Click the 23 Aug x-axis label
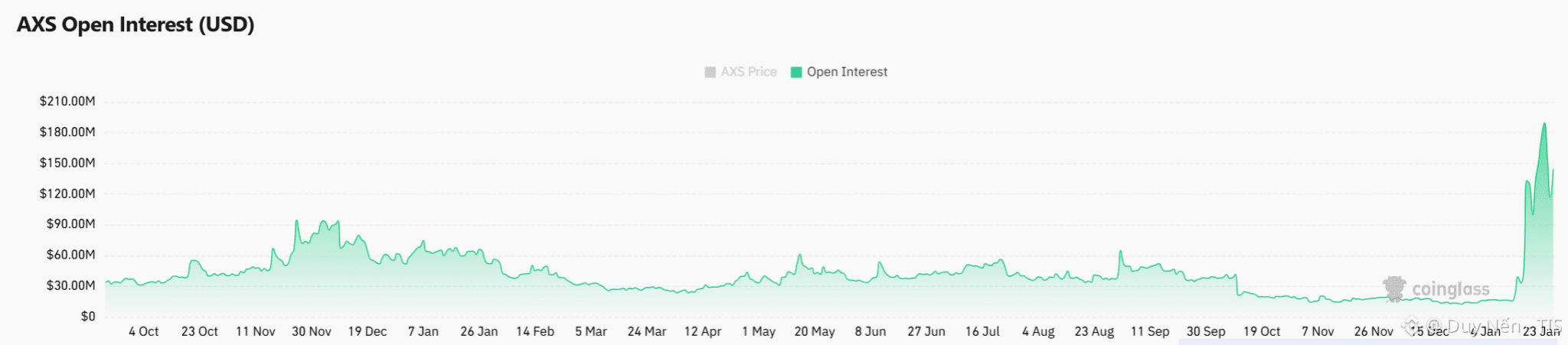Viewport: 1568px width, 345px height. click(x=1094, y=331)
